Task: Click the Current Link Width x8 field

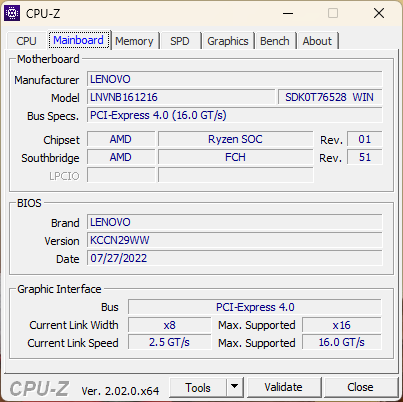Action: pyautogui.click(x=170, y=325)
